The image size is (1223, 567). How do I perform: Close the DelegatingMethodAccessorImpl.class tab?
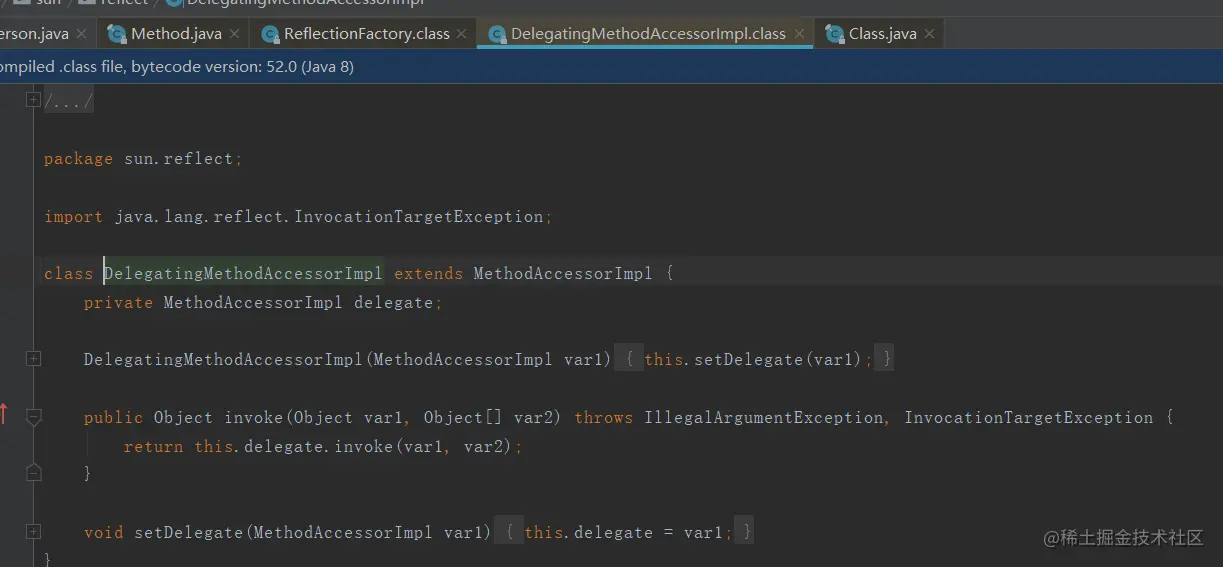(800, 34)
